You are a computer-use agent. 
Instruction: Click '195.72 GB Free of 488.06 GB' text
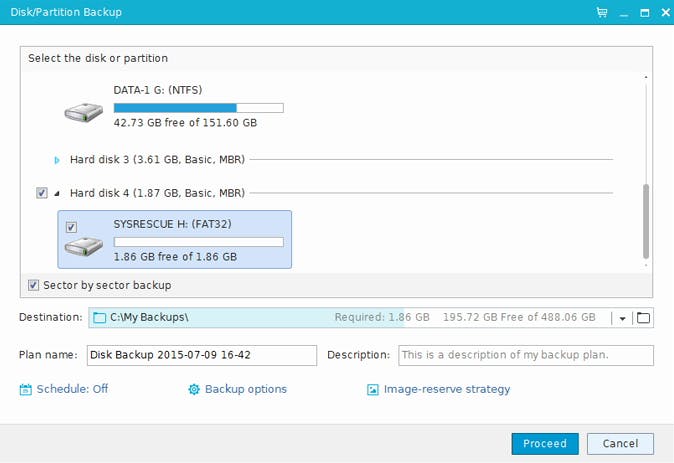(x=519, y=317)
